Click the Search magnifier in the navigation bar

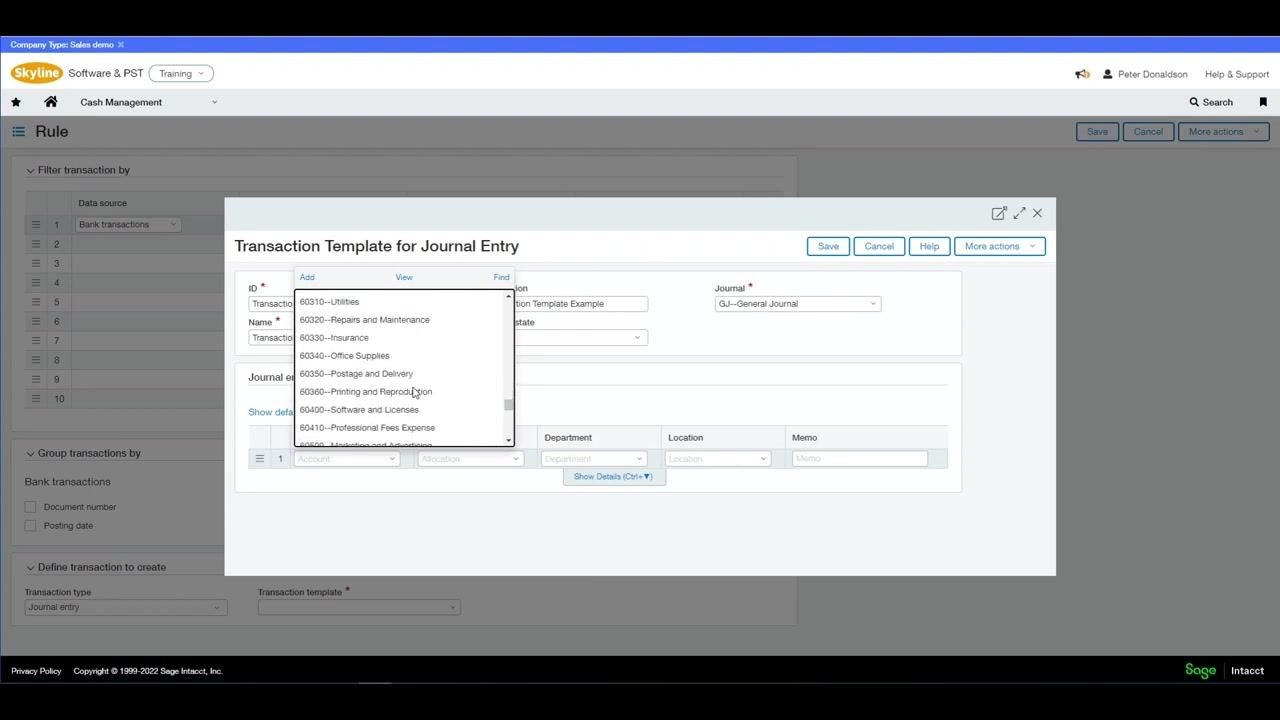1194,102
